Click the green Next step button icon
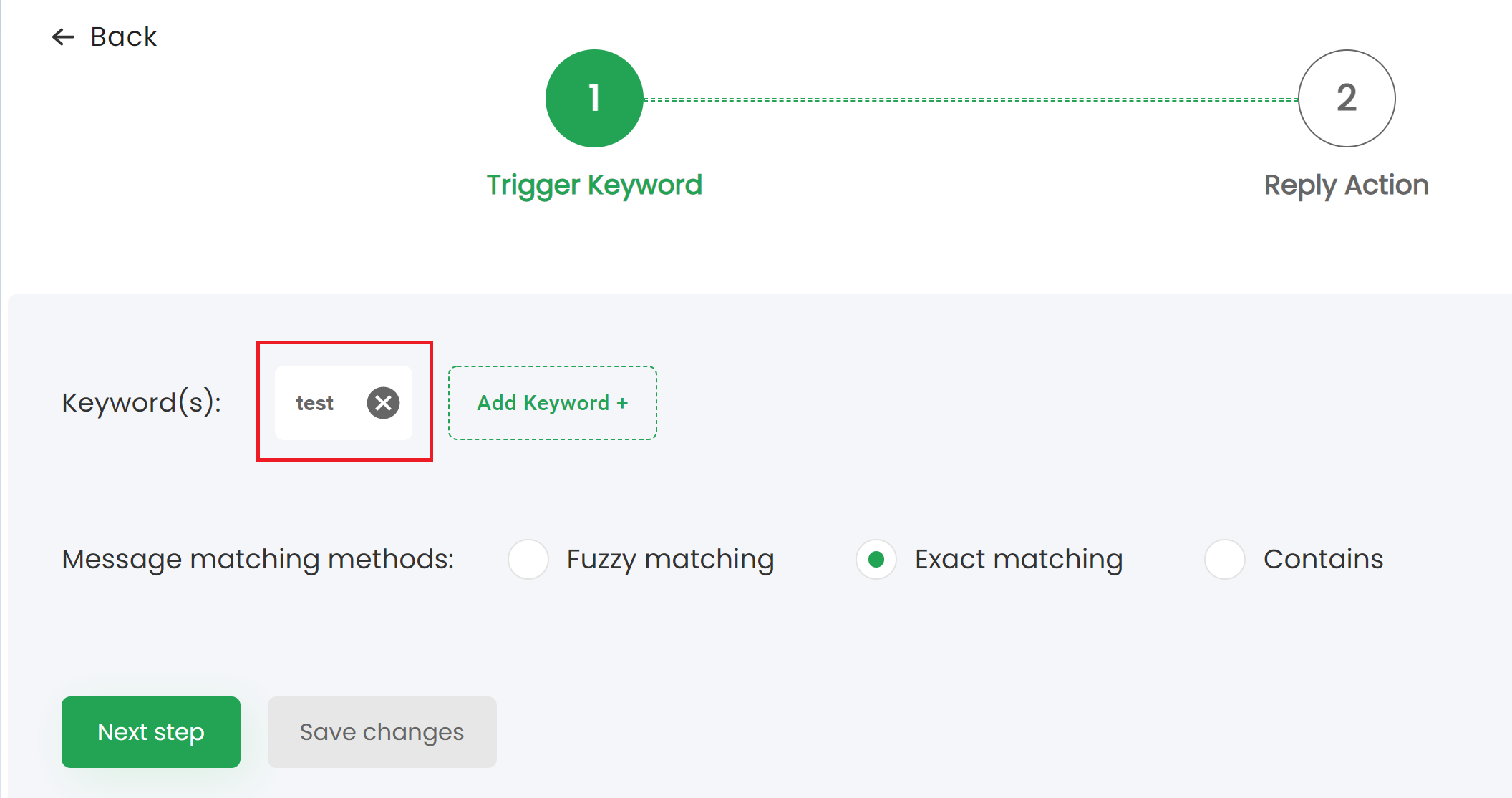The image size is (1512, 798). [x=150, y=732]
